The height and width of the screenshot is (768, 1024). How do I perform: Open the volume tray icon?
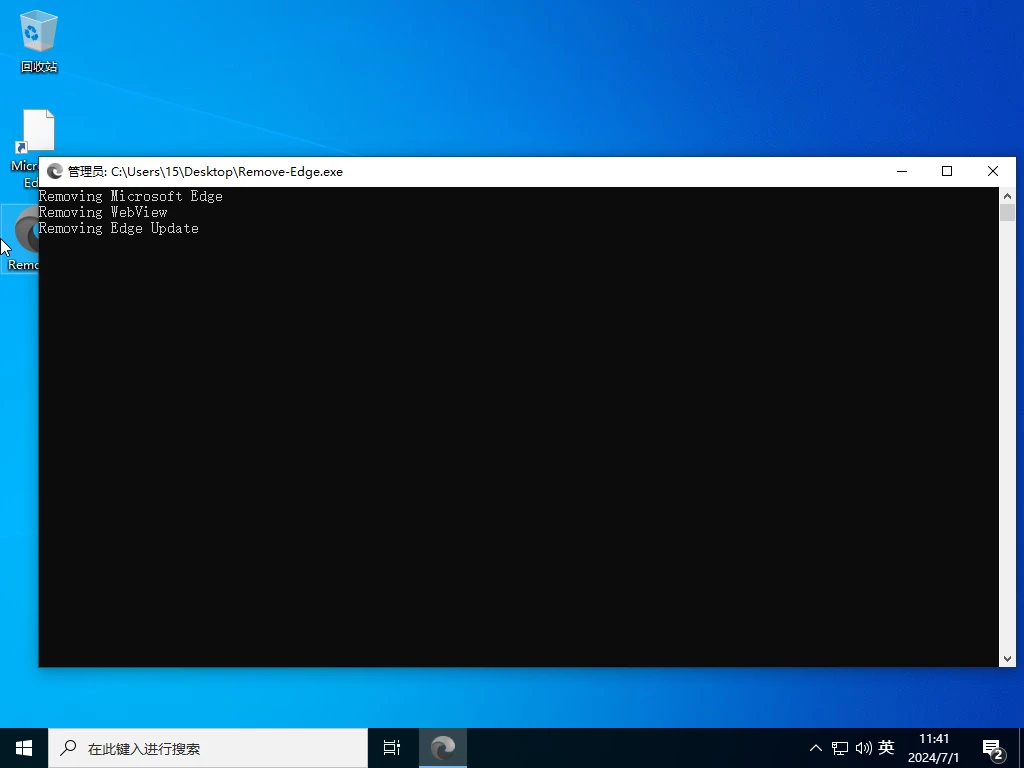[863, 748]
